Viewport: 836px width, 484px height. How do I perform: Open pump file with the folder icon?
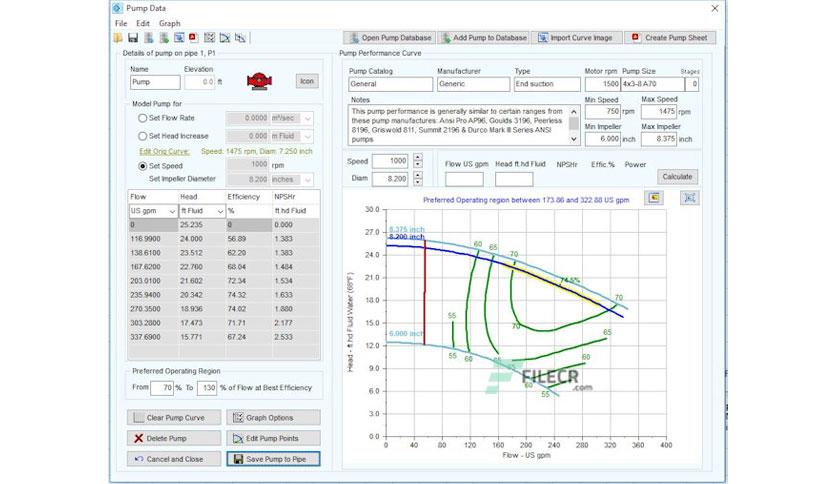tap(118, 38)
